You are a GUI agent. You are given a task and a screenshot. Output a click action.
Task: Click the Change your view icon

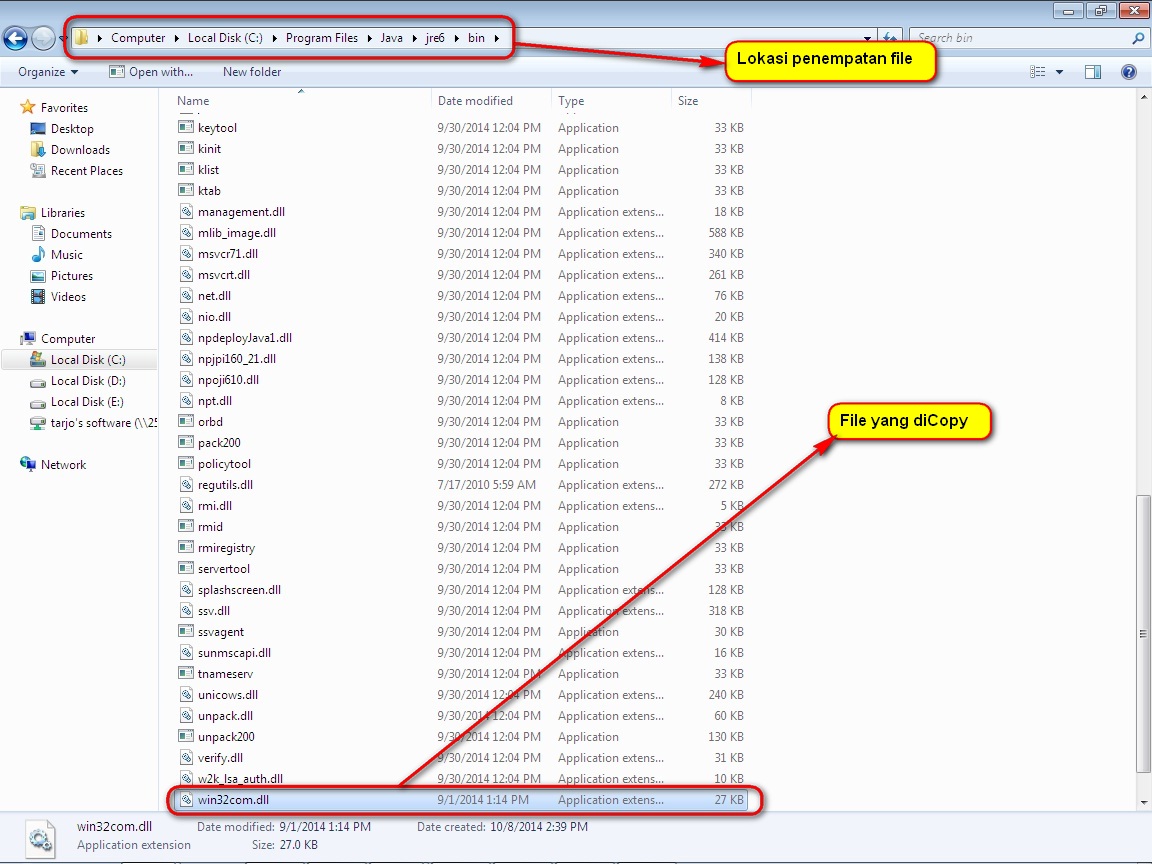tap(1038, 72)
